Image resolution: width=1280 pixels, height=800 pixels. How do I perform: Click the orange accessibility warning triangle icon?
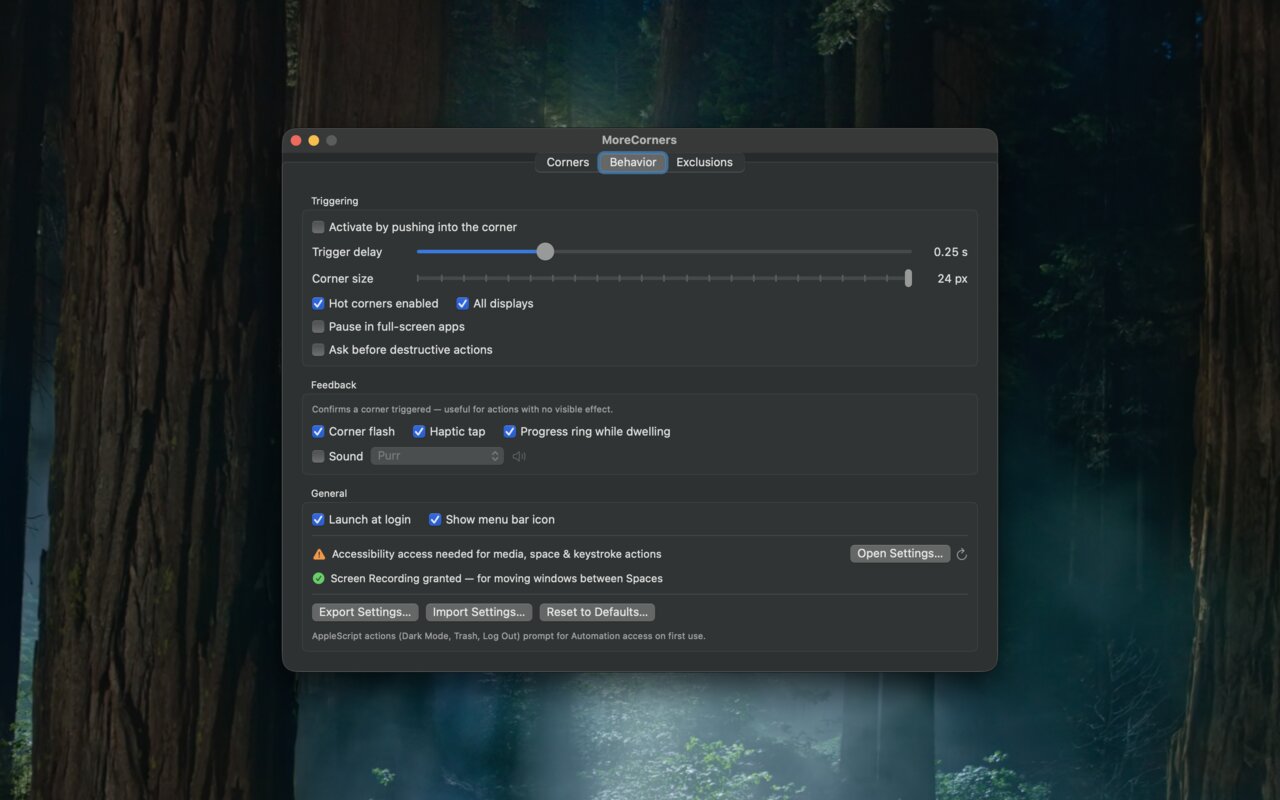tap(319, 554)
